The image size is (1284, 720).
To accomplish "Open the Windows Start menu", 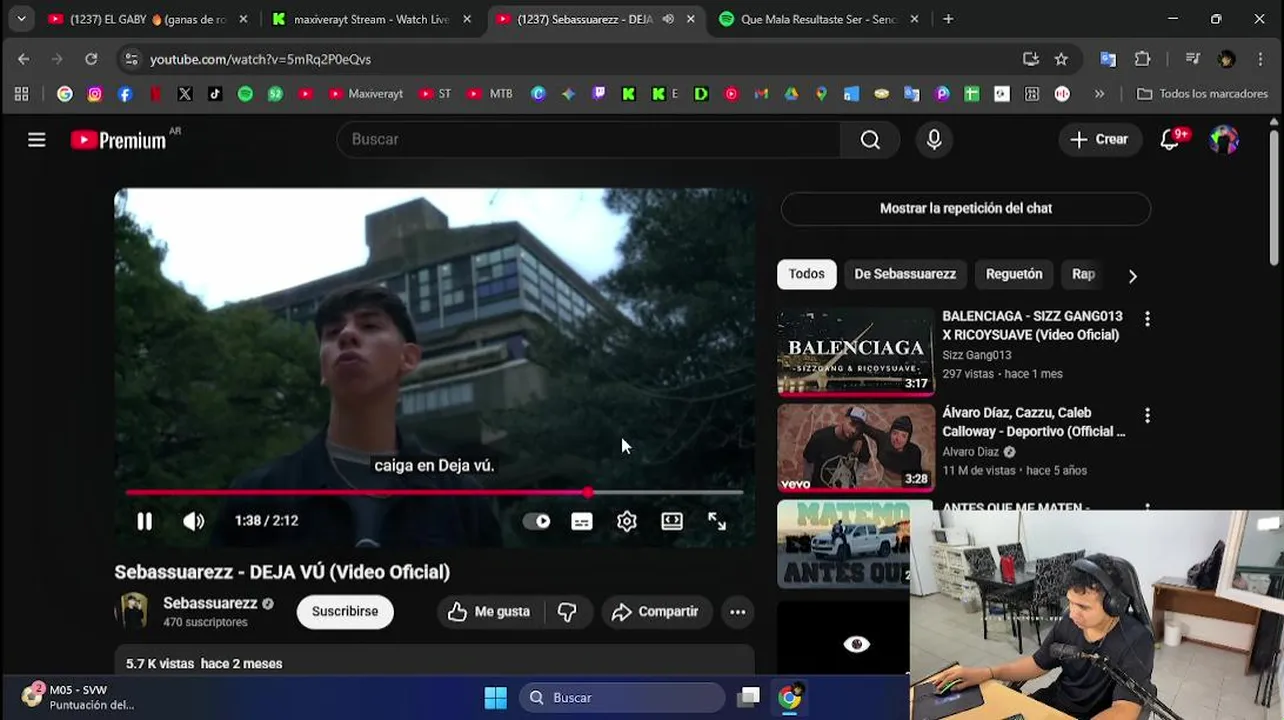I will [x=495, y=698].
